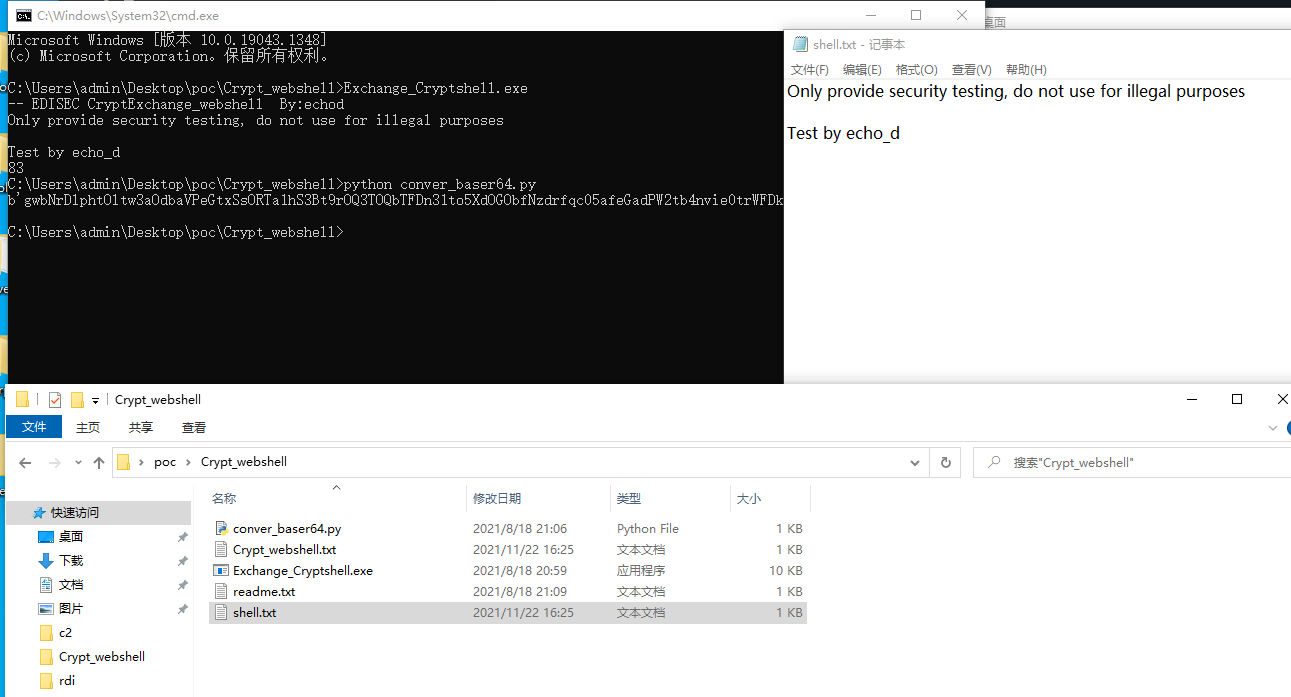Select the Exchange_Cryptshell.exe application icon
1291x697 pixels.
tap(222, 570)
